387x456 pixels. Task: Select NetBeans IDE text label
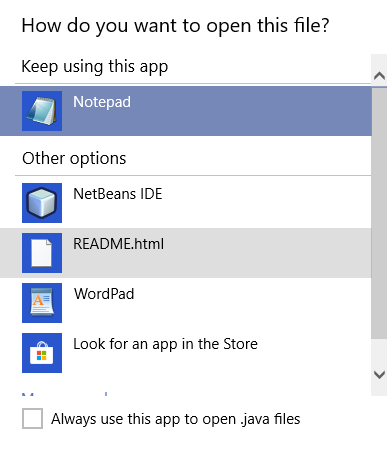pyautogui.click(x=118, y=194)
